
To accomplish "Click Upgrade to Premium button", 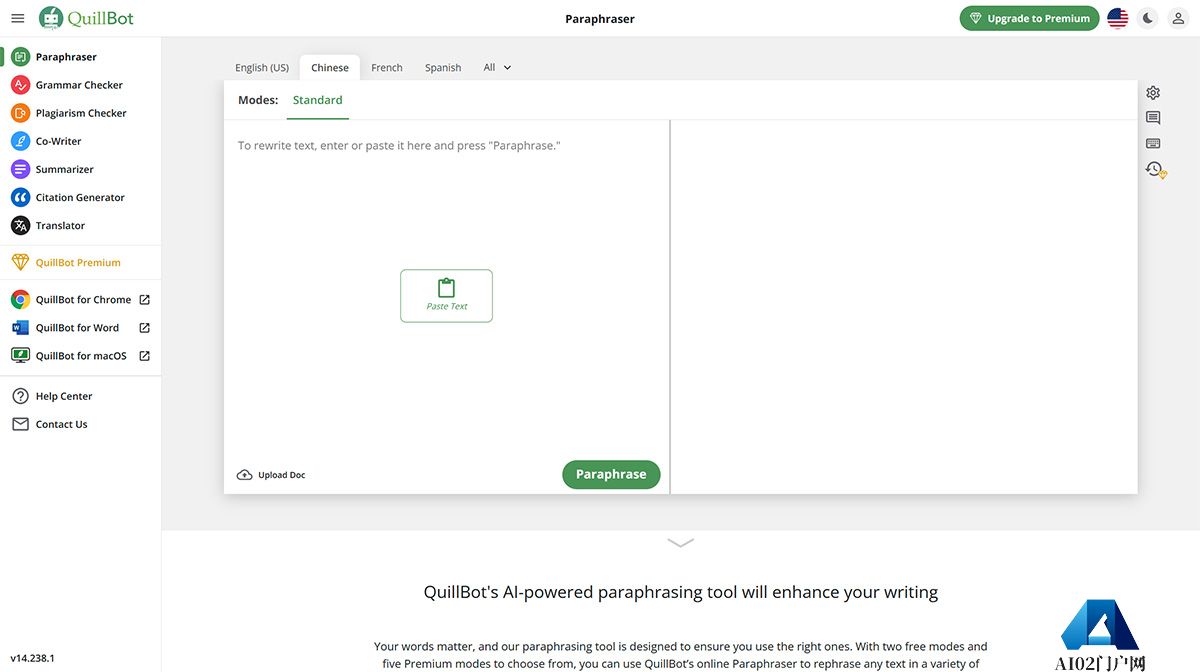I will [1029, 18].
